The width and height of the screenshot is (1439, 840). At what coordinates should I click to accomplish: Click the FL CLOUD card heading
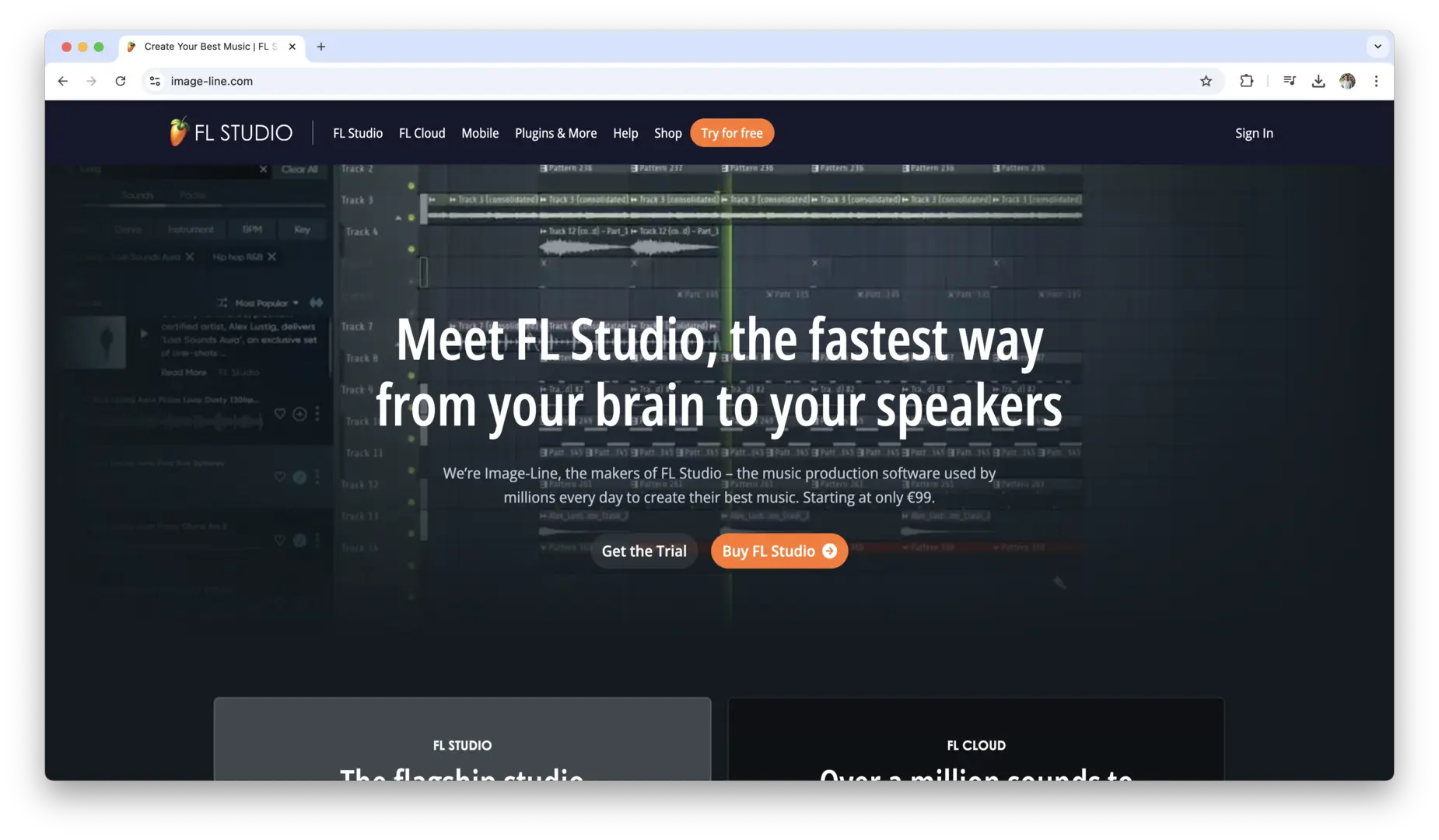pos(976,745)
